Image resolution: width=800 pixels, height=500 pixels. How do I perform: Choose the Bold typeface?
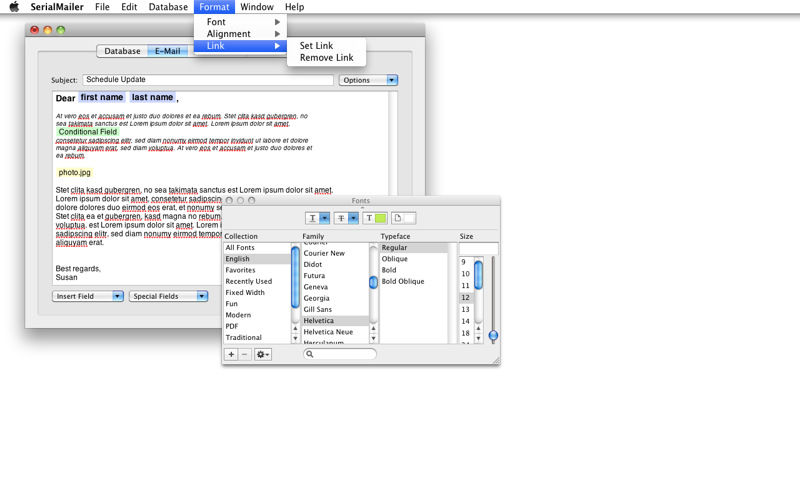[414, 270]
